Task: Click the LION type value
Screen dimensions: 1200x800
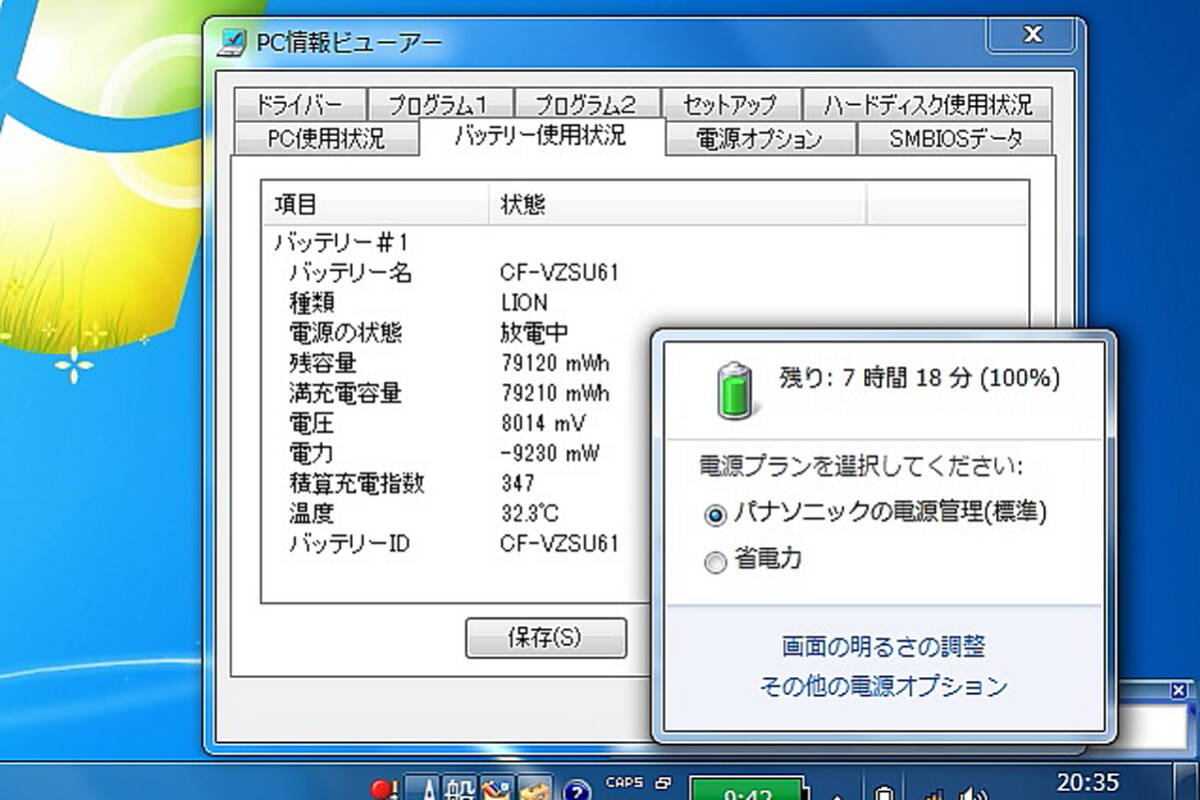Action: click(x=524, y=302)
